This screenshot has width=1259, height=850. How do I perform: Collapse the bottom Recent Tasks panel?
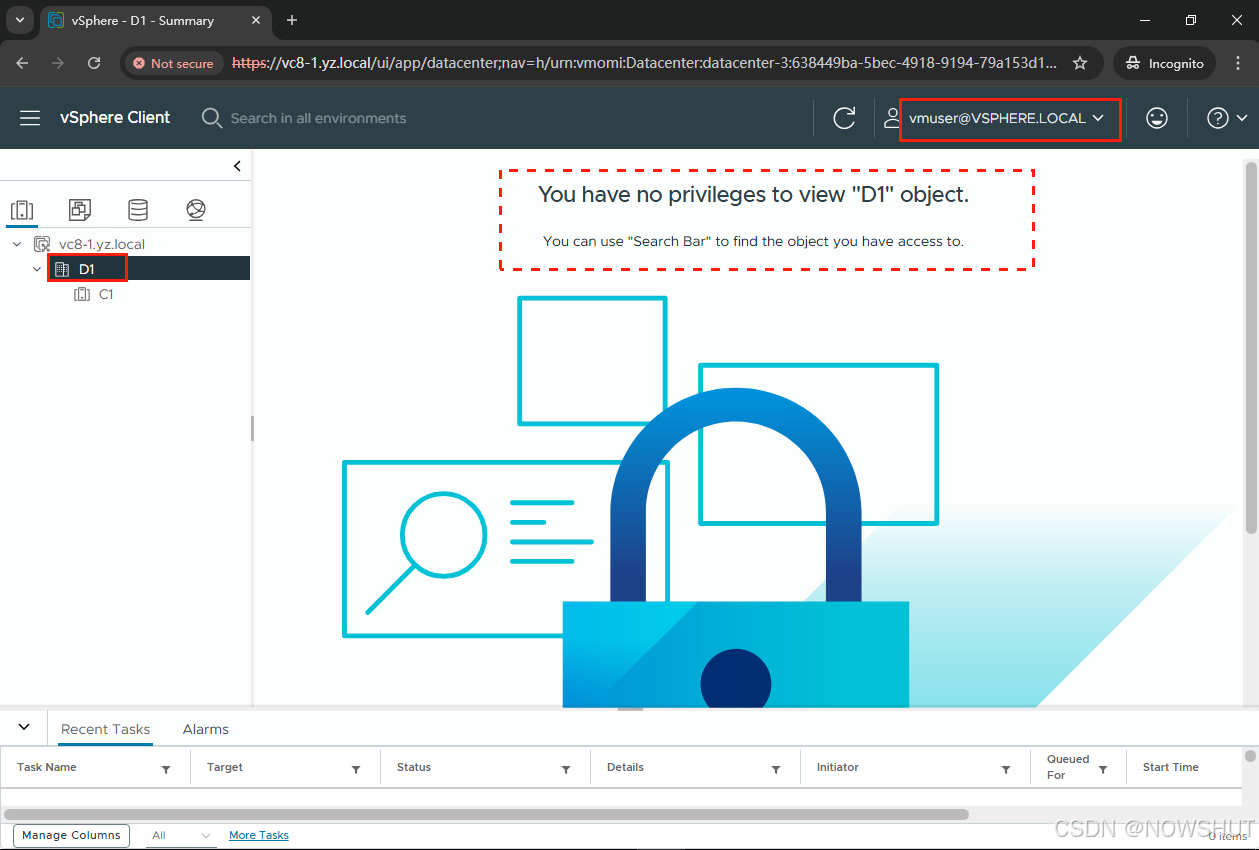point(24,727)
